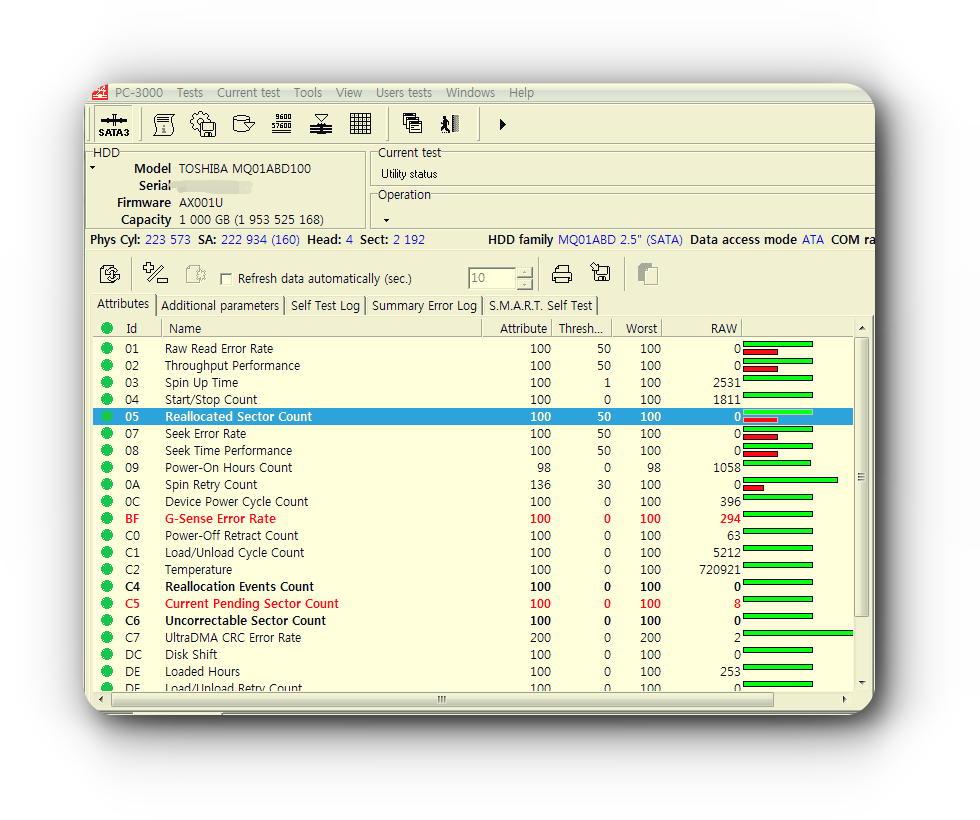Click the PC-3000 application logo icon
980x820 pixels.
100,92
